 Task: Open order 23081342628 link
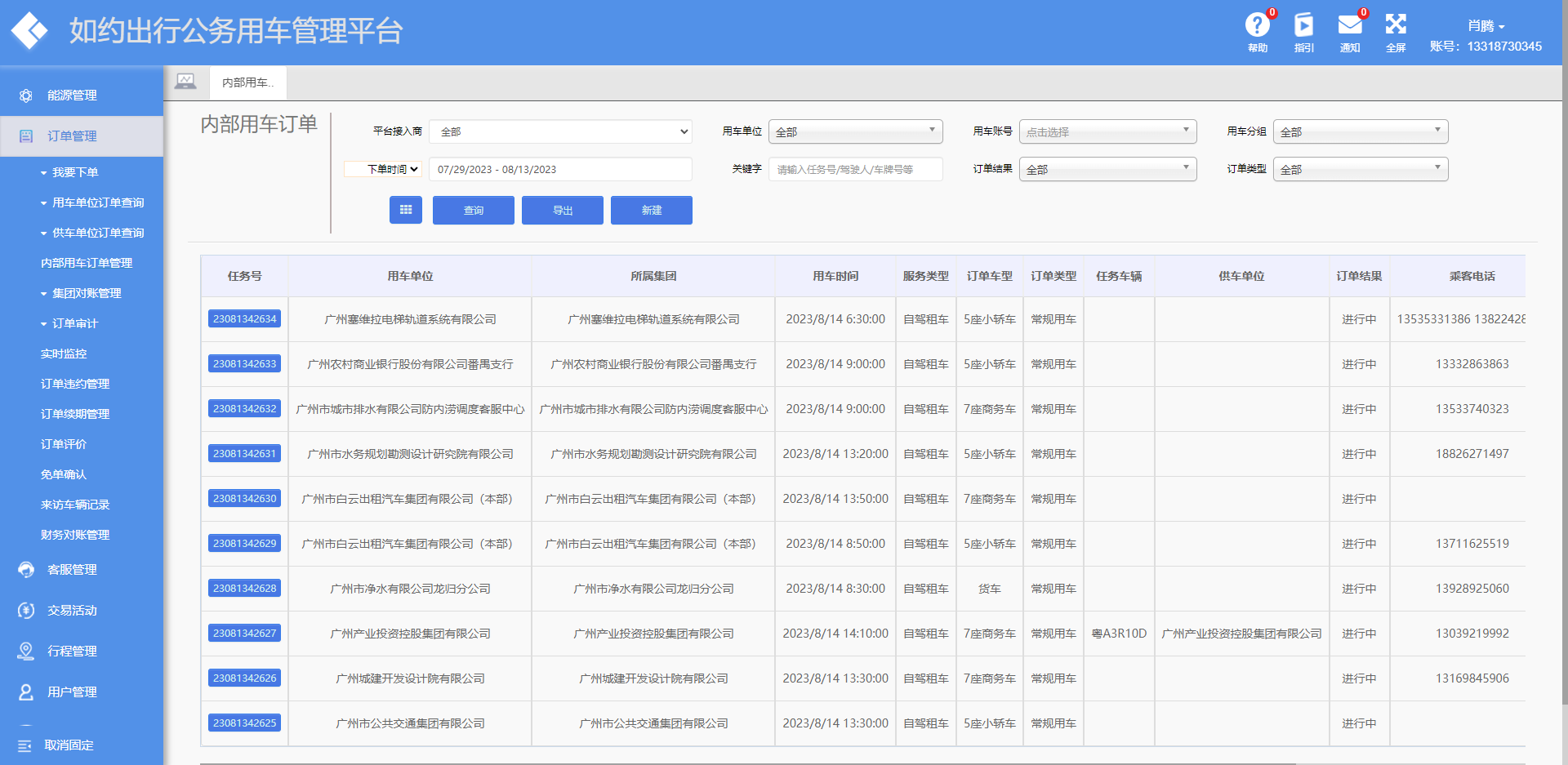(245, 588)
